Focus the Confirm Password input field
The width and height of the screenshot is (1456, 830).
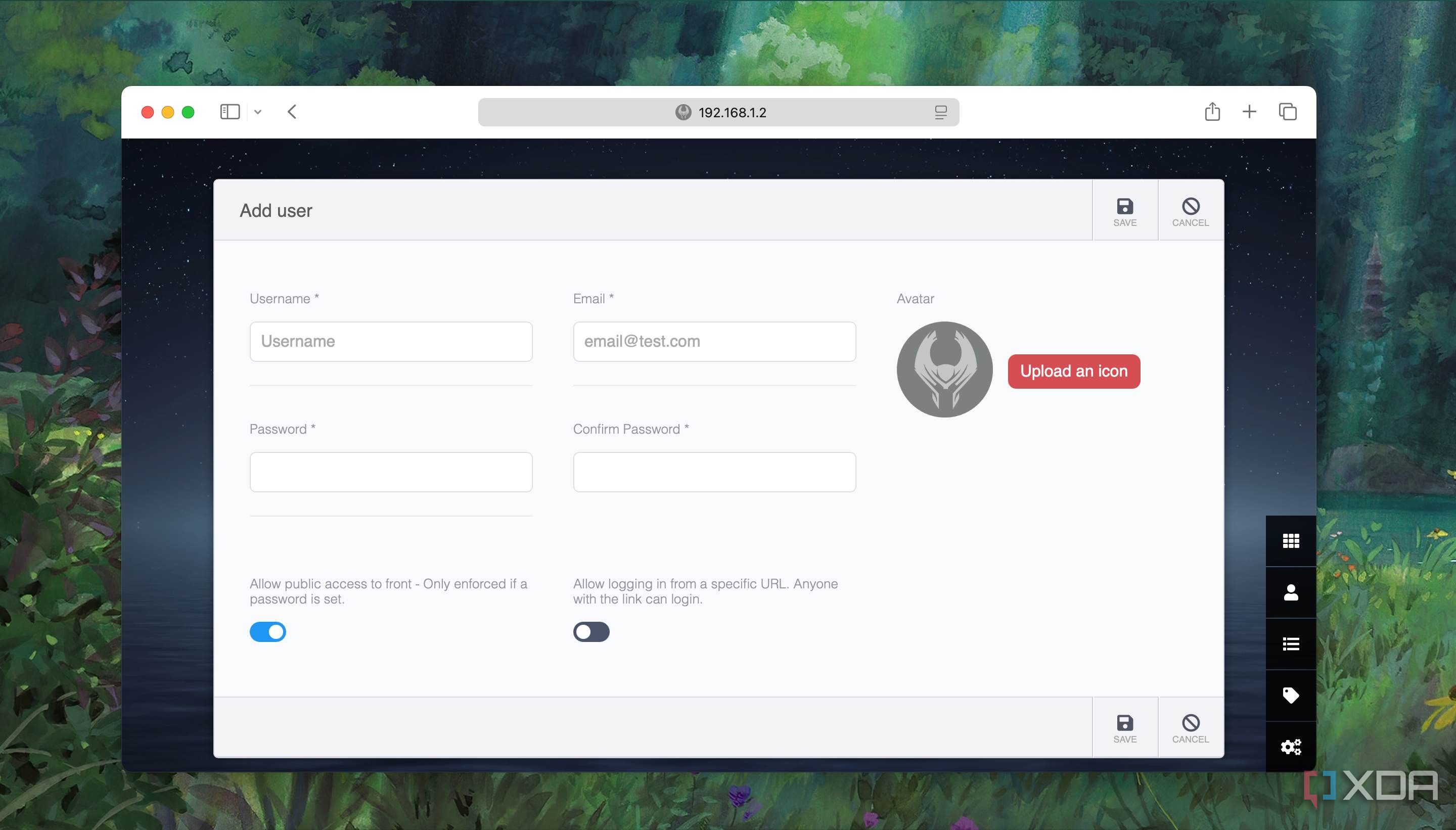click(x=714, y=472)
